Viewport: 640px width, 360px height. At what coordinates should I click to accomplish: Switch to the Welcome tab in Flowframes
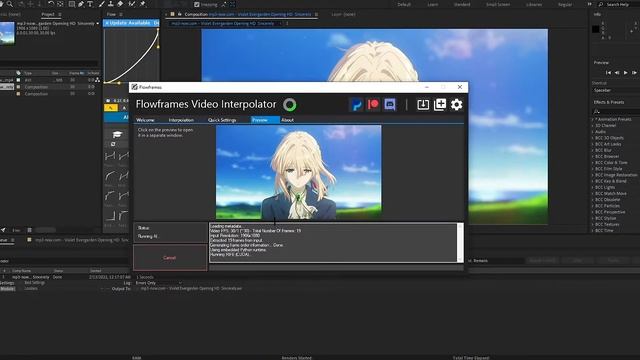tap(145, 120)
